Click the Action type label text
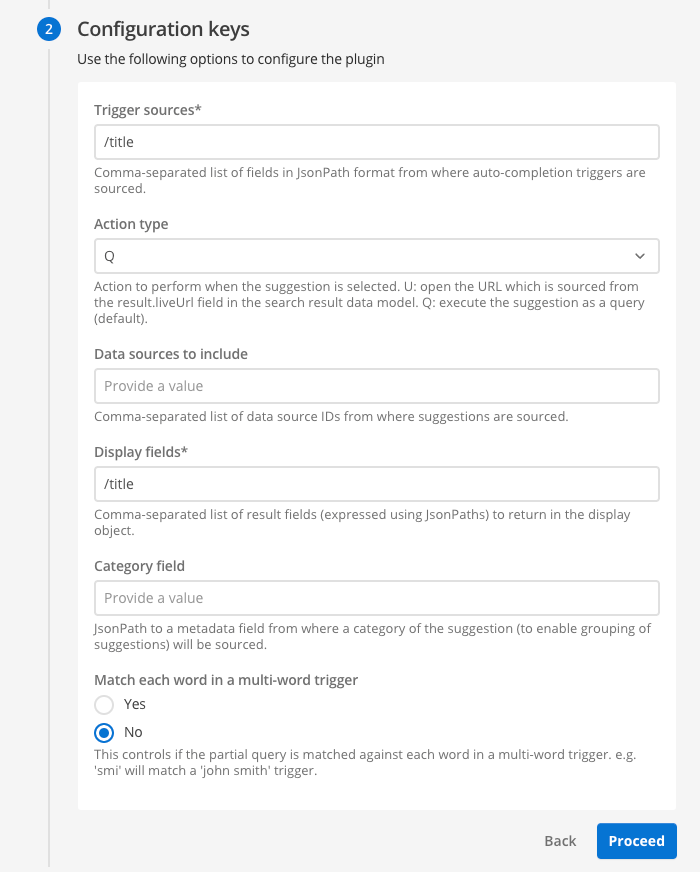Image resolution: width=700 pixels, height=872 pixels. click(131, 224)
